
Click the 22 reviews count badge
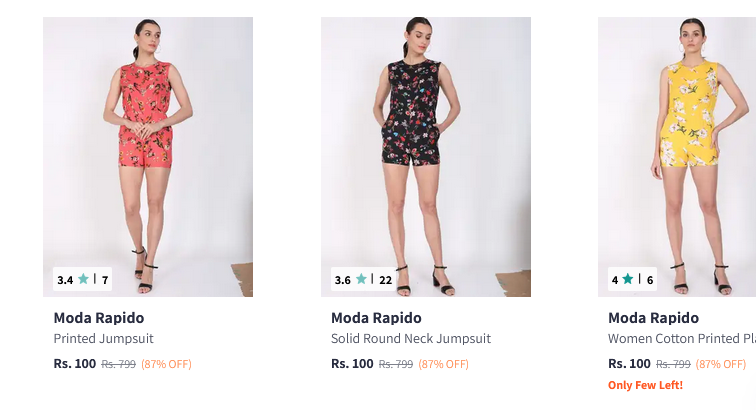tap(385, 280)
